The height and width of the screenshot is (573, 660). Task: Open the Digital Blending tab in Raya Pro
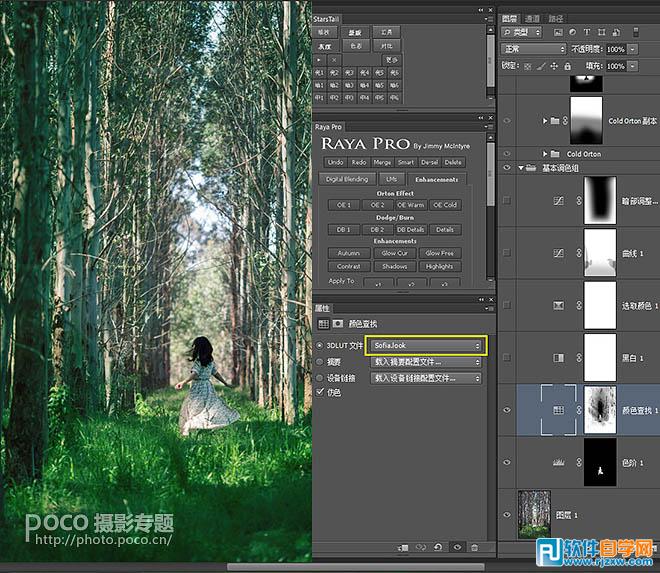(x=347, y=179)
